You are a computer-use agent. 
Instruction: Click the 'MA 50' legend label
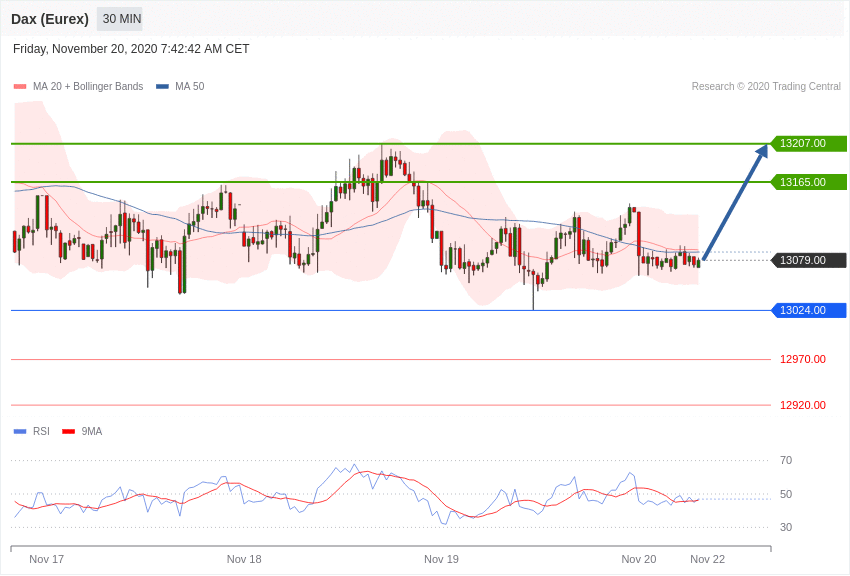coord(190,87)
